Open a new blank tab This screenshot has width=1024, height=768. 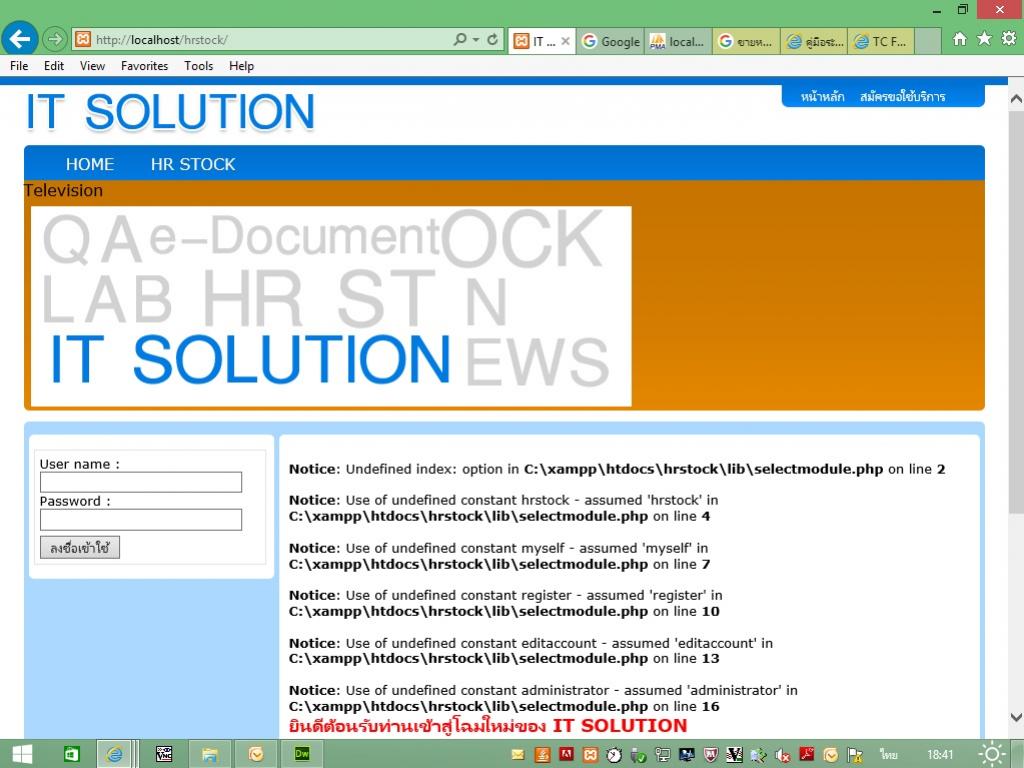pos(927,41)
